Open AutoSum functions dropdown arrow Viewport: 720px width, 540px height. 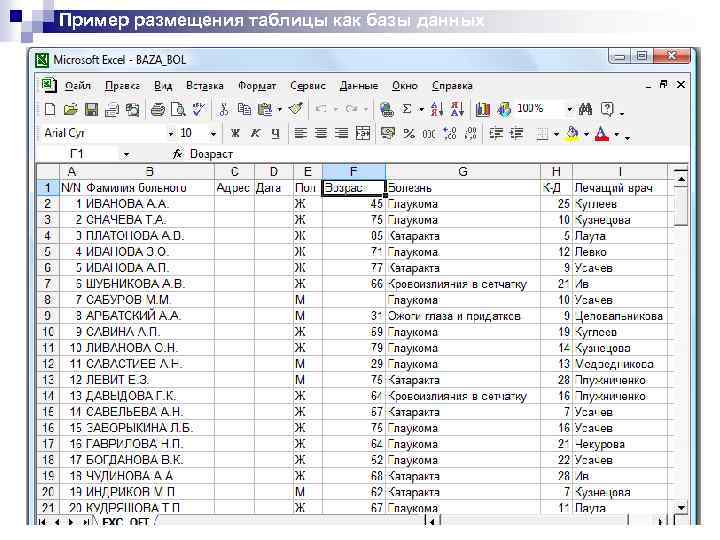coord(421,109)
